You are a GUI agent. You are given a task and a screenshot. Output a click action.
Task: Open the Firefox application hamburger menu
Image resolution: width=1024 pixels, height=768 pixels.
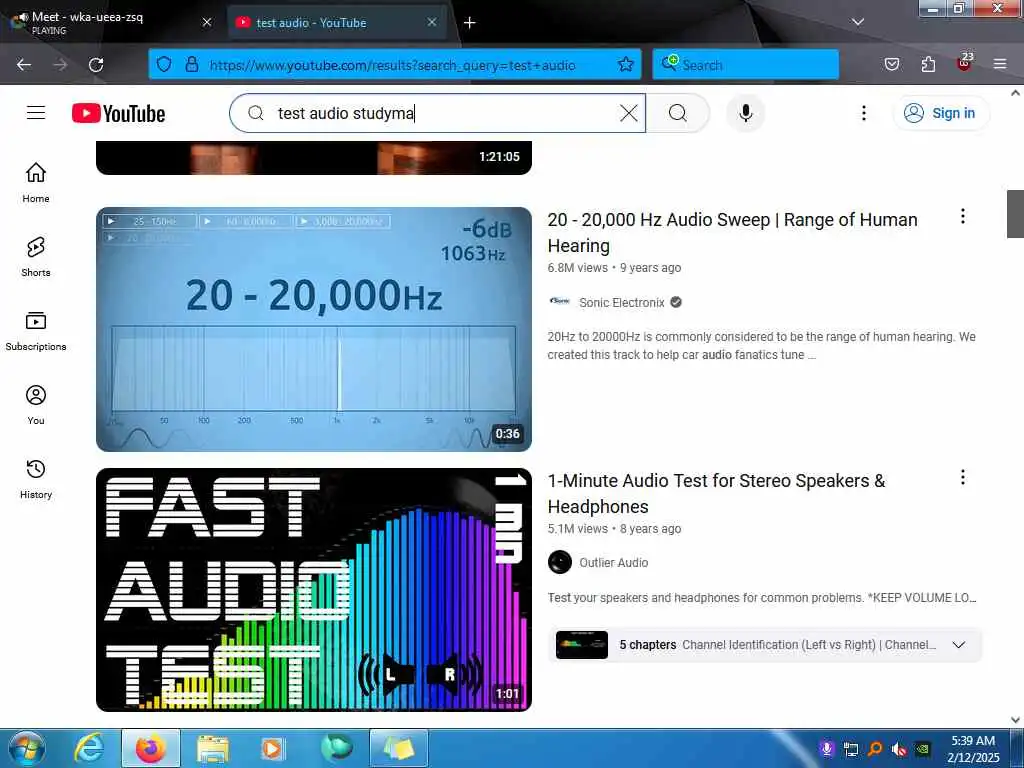pos(1000,64)
